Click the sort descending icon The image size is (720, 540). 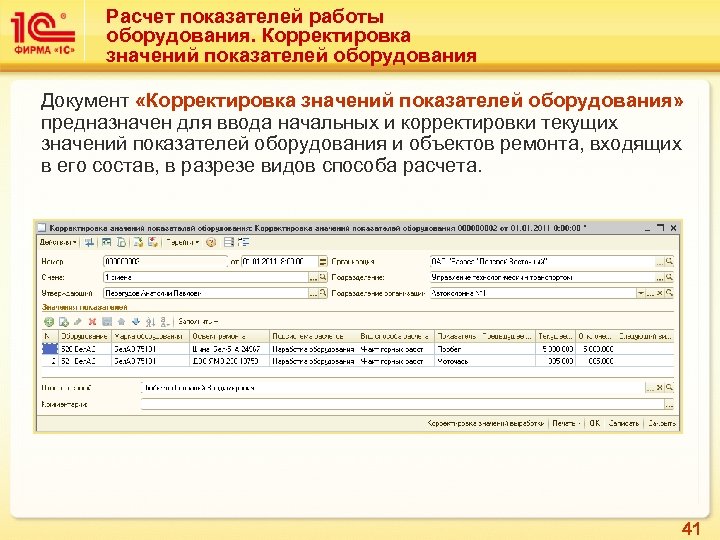[164, 322]
